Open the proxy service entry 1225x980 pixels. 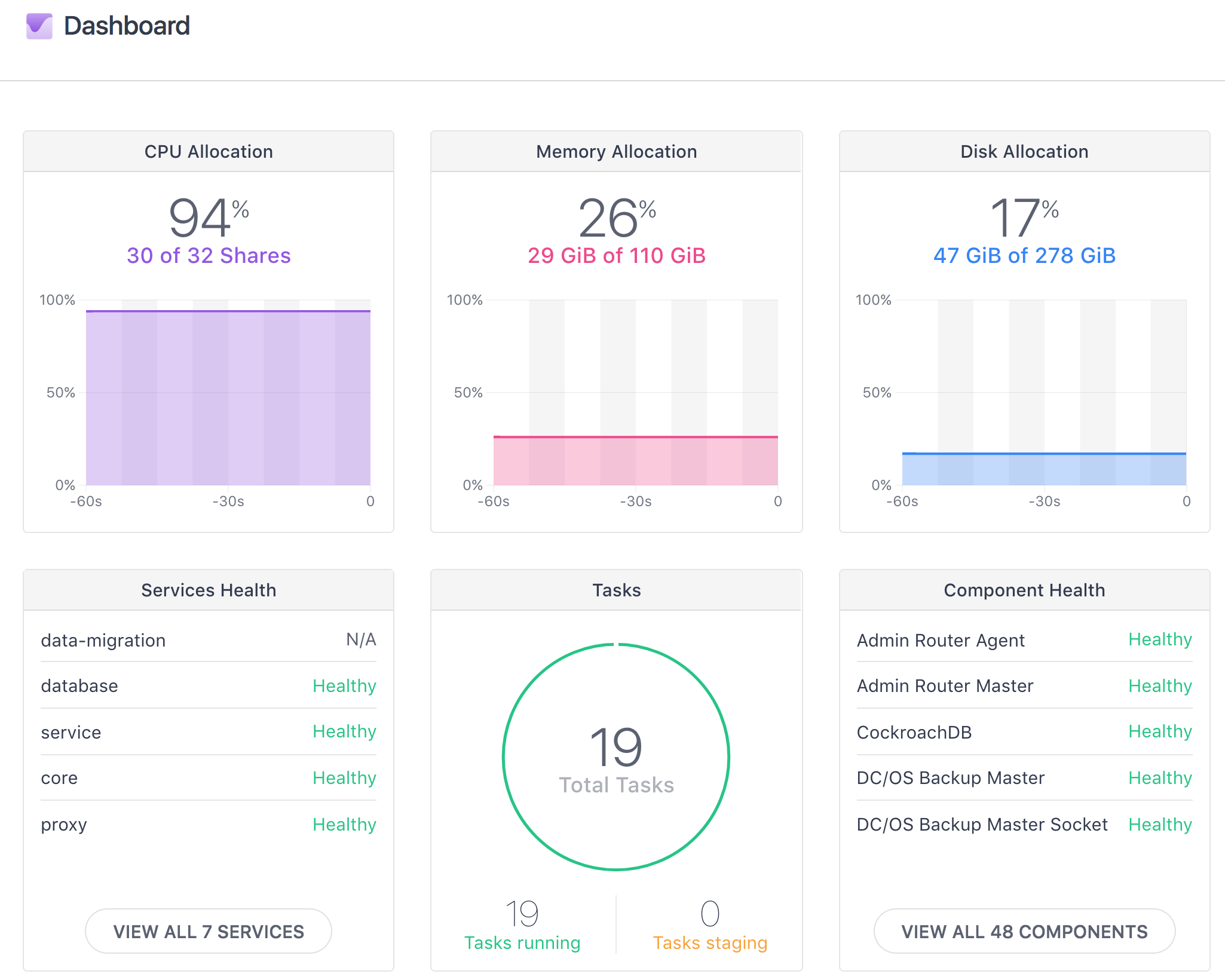(64, 825)
